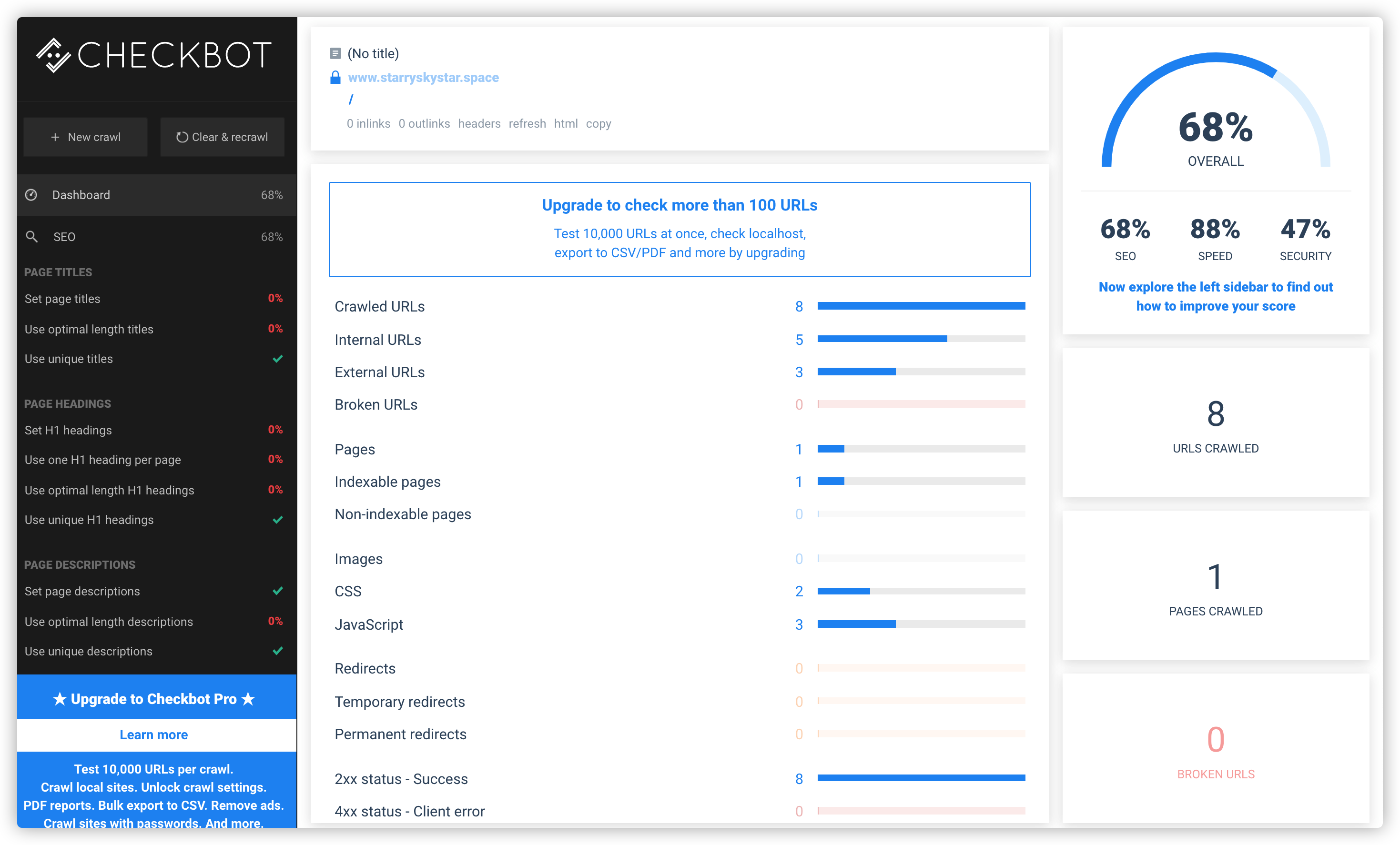Image resolution: width=1400 pixels, height=845 pixels.
Task: Click the Learn more link
Action: [153, 735]
